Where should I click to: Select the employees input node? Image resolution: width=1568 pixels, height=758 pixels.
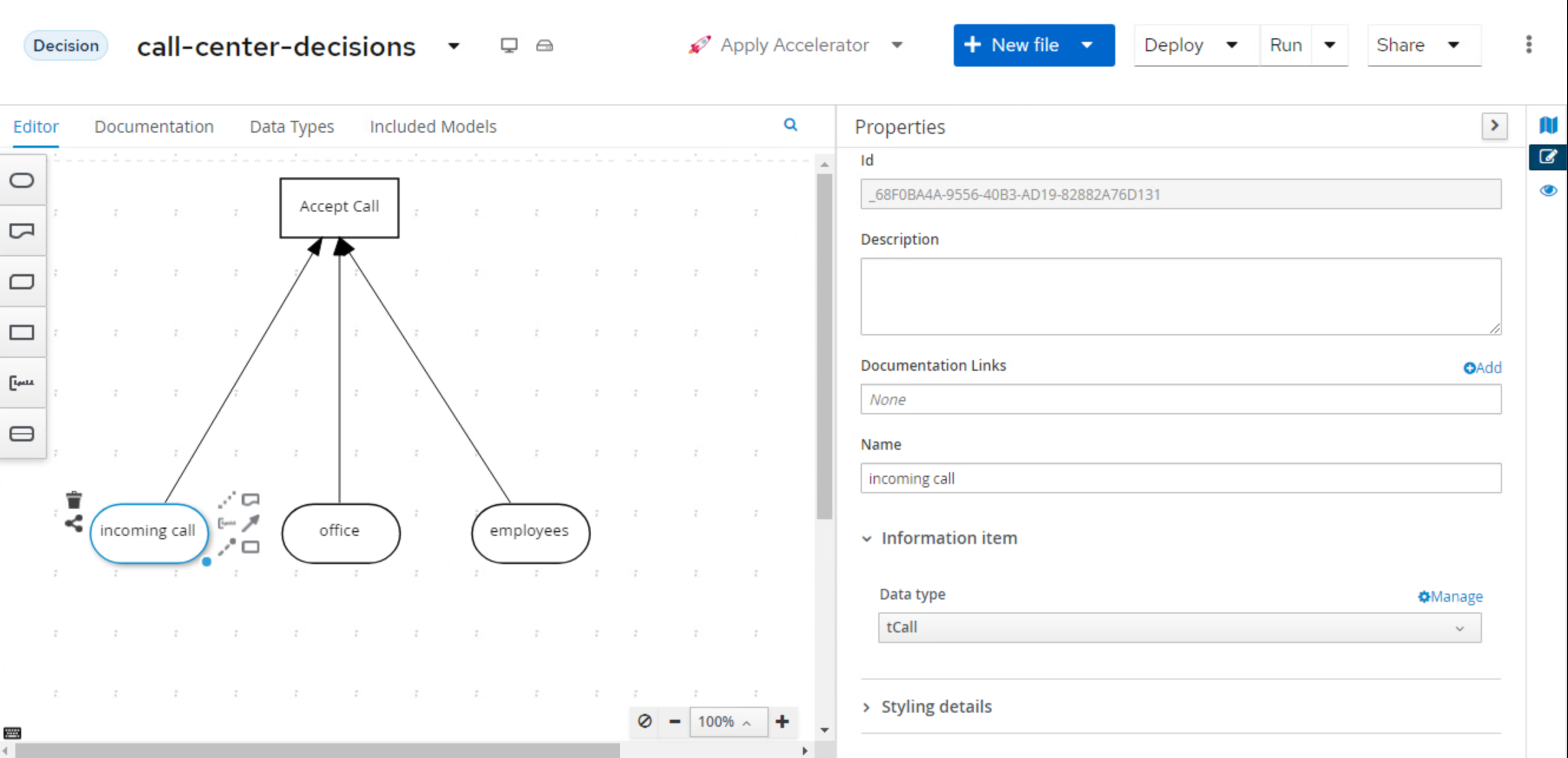click(x=530, y=533)
